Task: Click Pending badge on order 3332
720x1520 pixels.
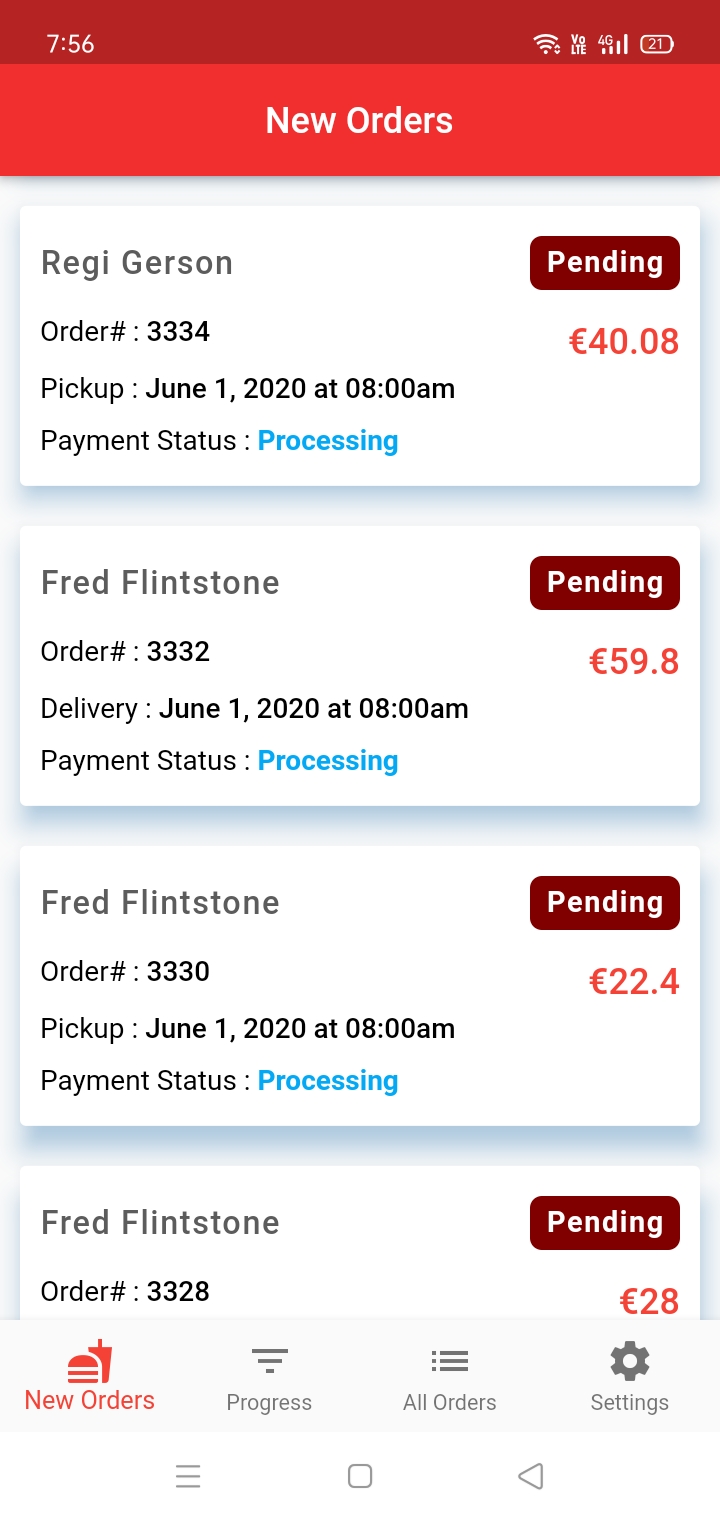Action: click(605, 583)
